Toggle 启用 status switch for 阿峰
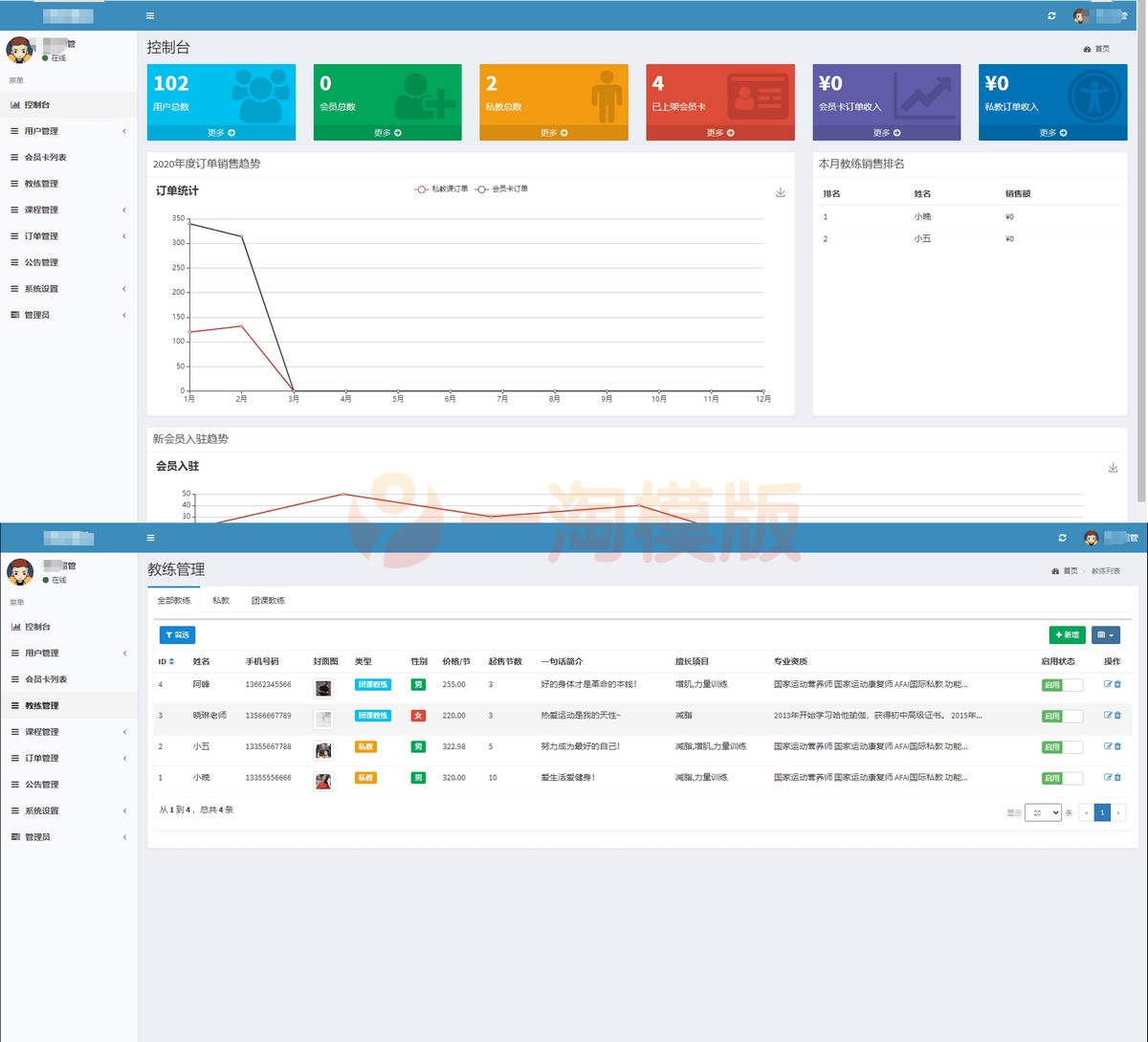Image resolution: width=1148 pixels, height=1042 pixels. tap(1062, 685)
